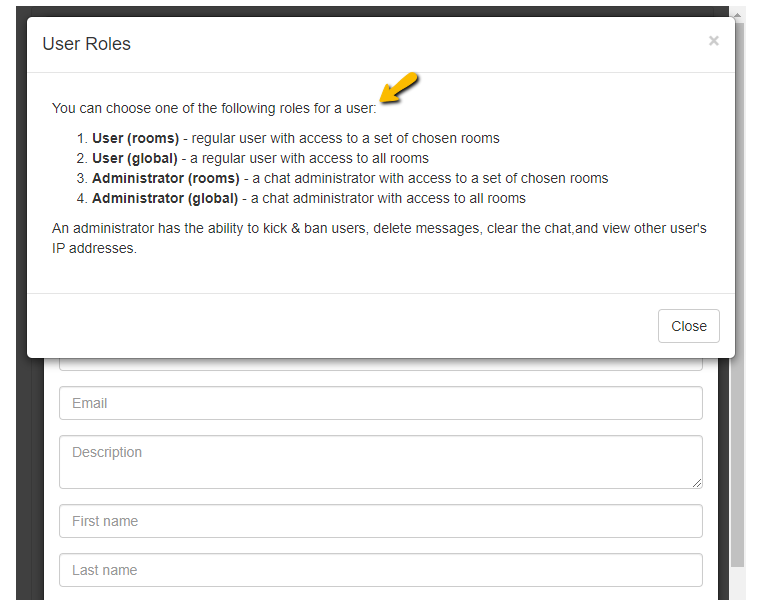Click the "User Roles" dialog title
The height and width of the screenshot is (600, 757).
86,44
